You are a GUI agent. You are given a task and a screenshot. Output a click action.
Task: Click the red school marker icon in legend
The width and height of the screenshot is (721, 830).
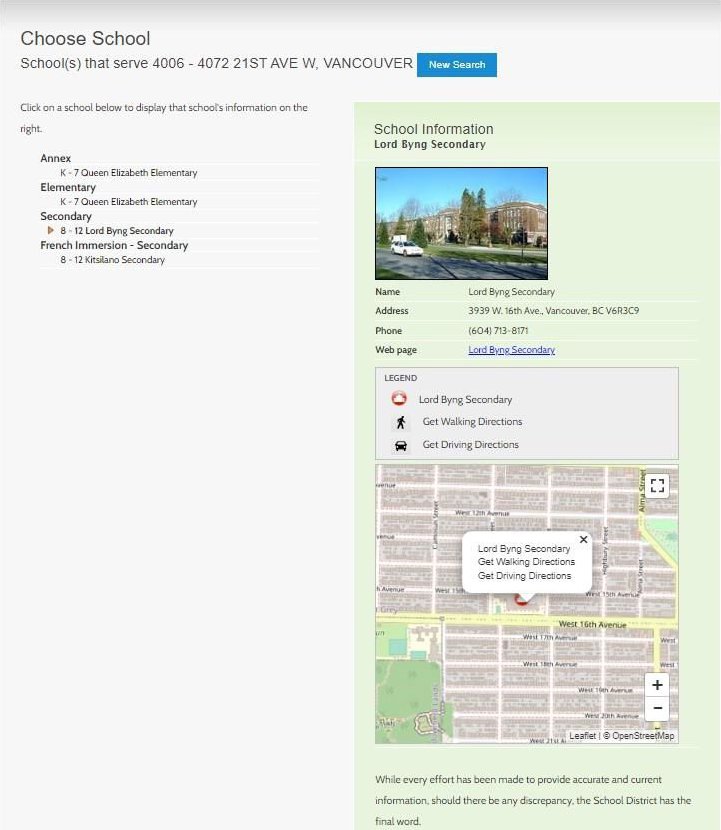point(399,399)
